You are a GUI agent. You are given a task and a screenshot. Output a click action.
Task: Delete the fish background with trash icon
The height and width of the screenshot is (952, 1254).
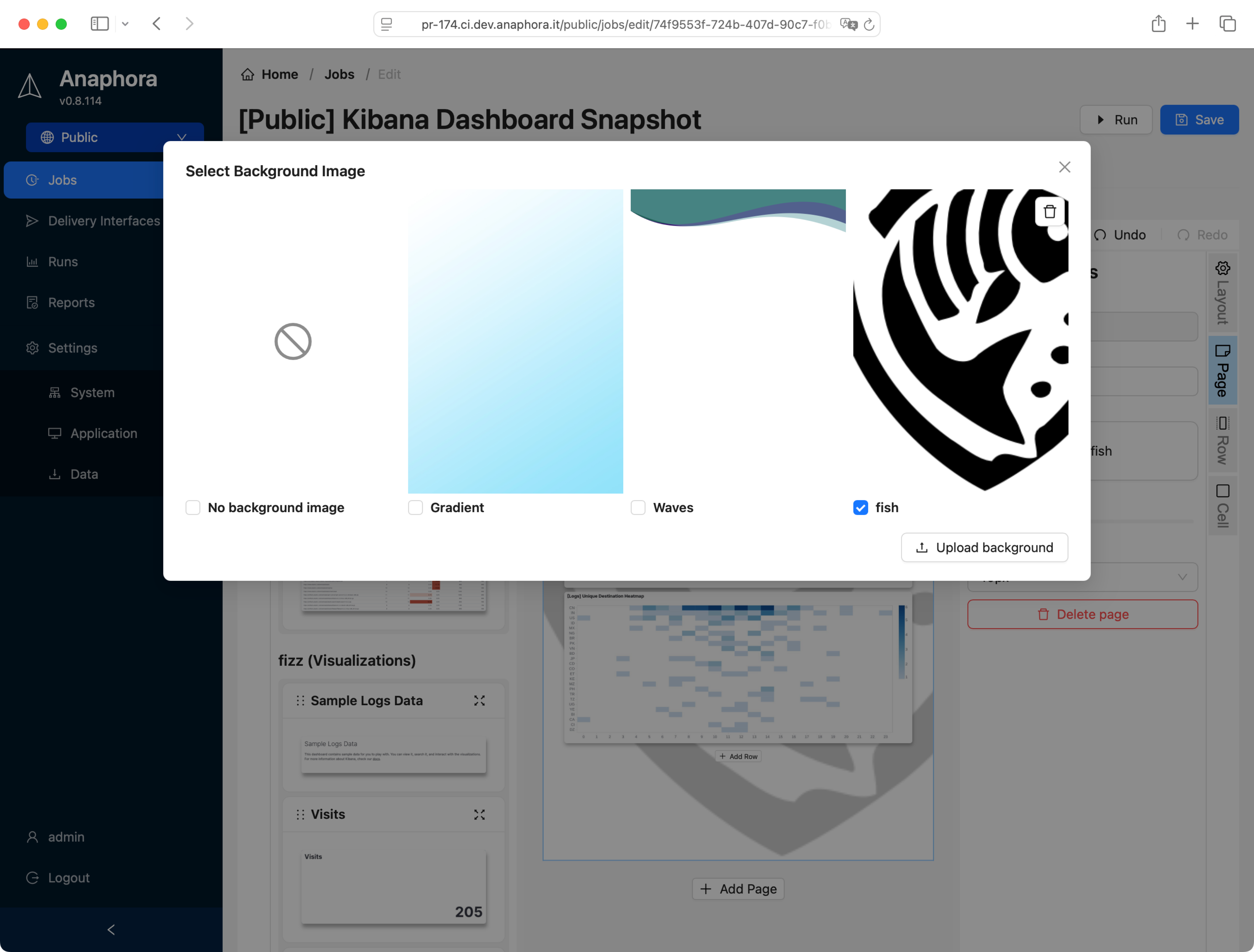(x=1049, y=211)
